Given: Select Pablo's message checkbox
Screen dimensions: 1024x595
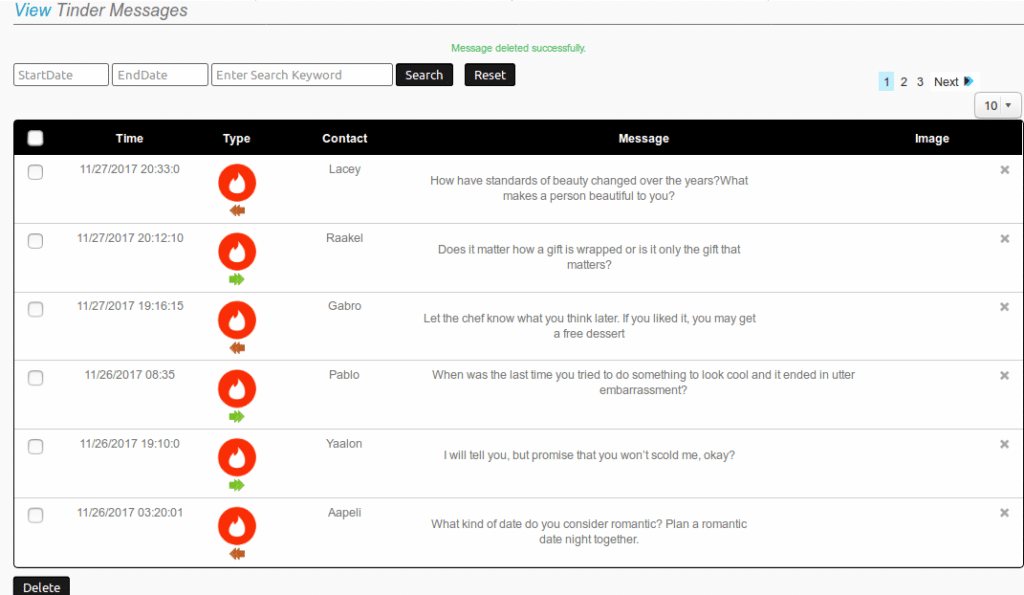Looking at the screenshot, I should pyautogui.click(x=35, y=378).
